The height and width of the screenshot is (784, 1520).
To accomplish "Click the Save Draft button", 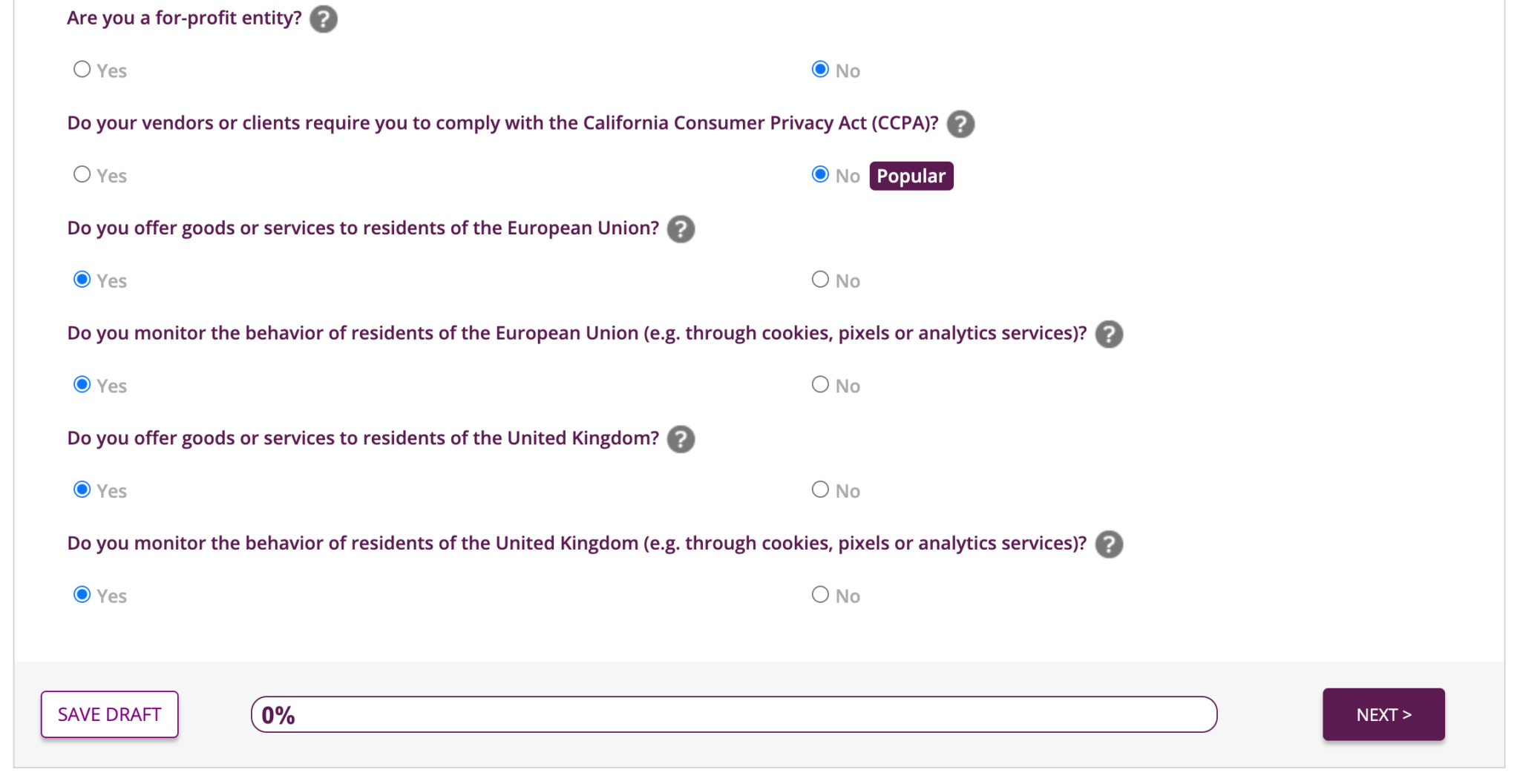I will [x=109, y=714].
